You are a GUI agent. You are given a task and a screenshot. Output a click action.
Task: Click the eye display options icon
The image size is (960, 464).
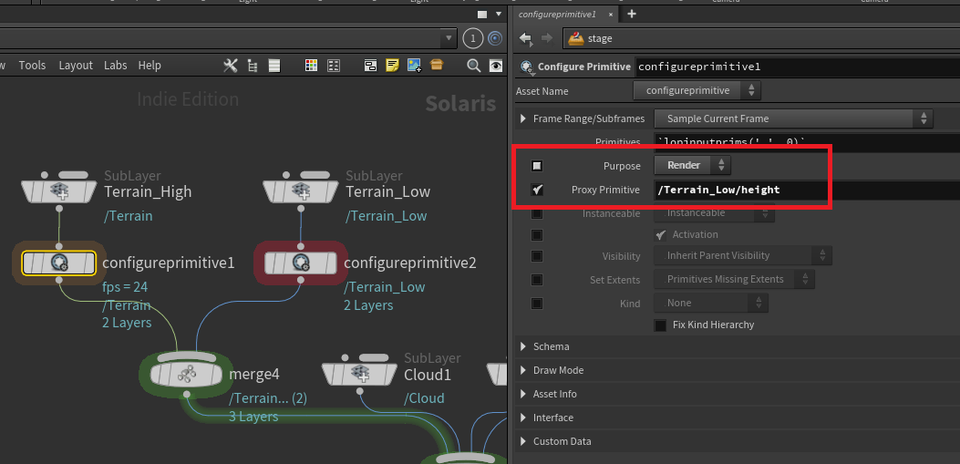(495, 65)
